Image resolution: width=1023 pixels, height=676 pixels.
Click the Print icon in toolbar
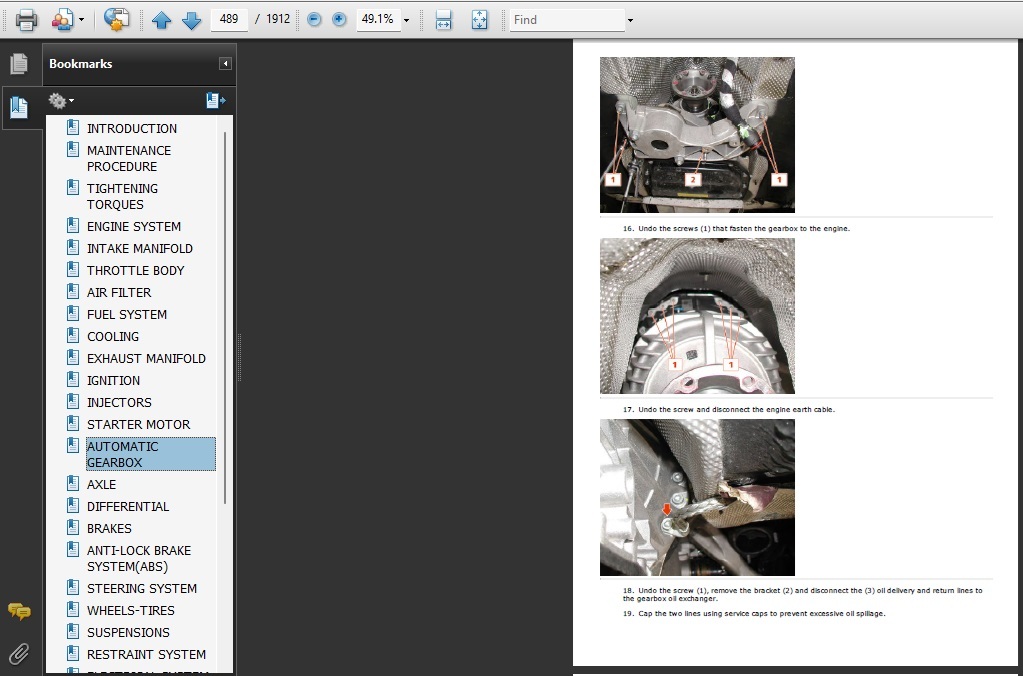click(x=26, y=19)
